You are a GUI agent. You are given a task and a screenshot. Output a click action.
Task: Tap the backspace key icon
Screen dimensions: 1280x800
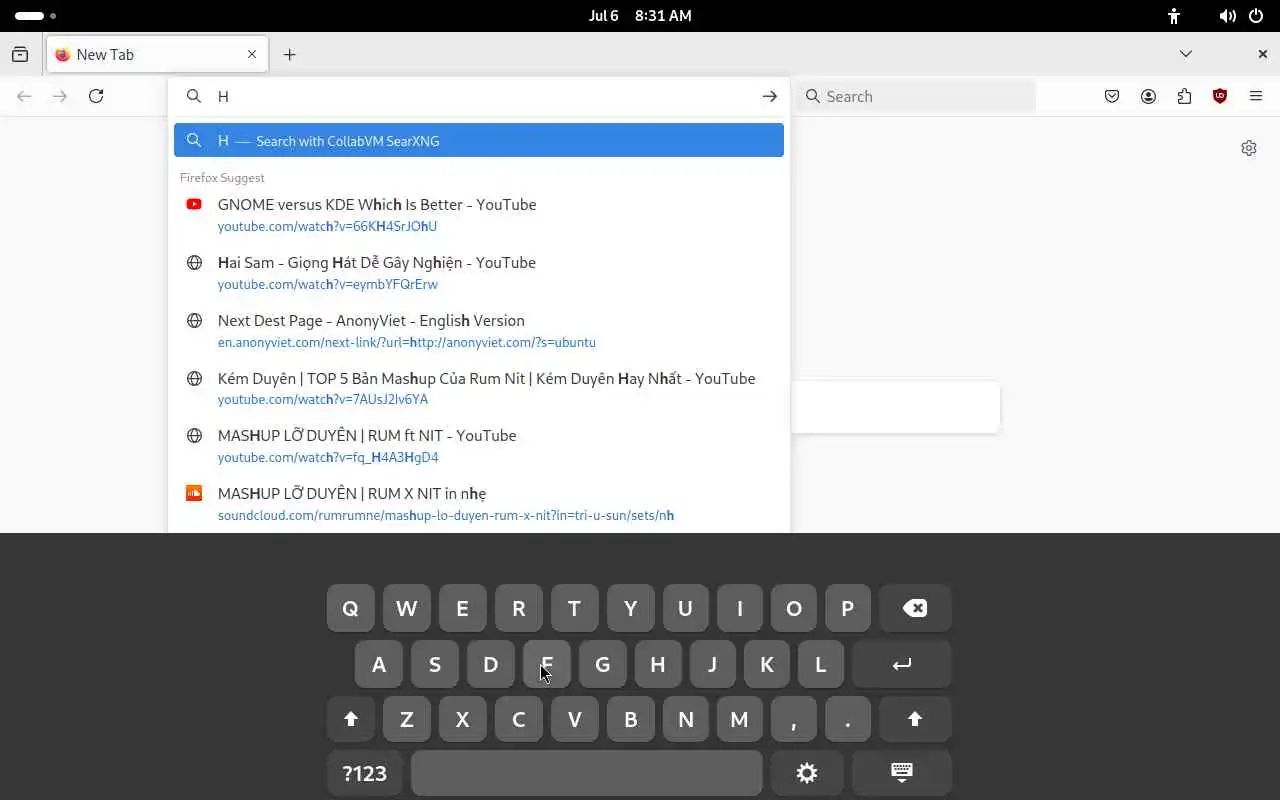915,608
